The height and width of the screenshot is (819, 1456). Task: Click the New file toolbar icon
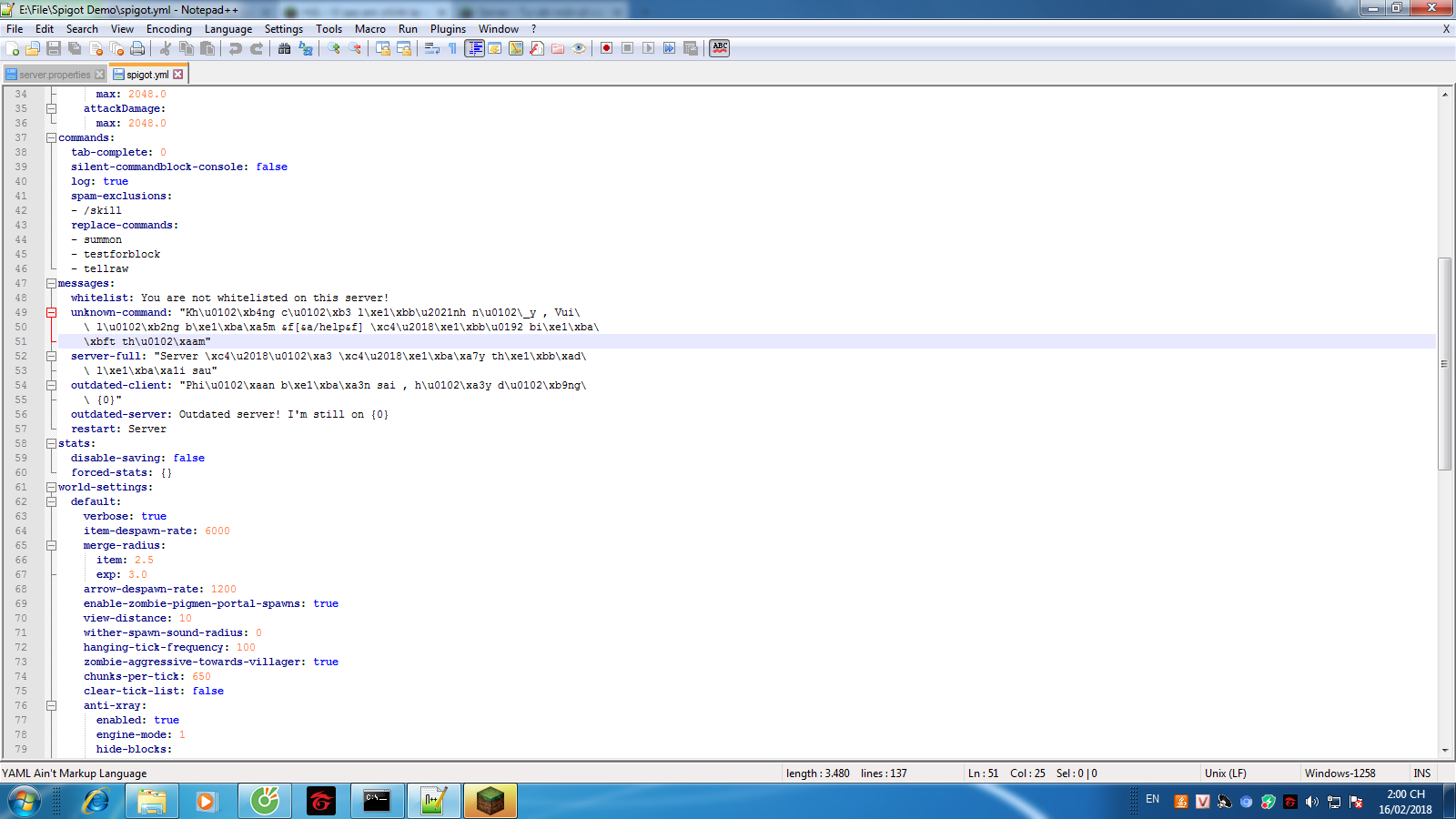pos(13,48)
